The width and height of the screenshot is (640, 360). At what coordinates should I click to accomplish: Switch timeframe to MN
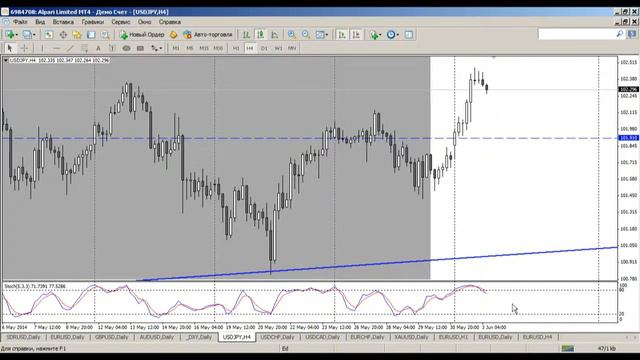tap(292, 48)
